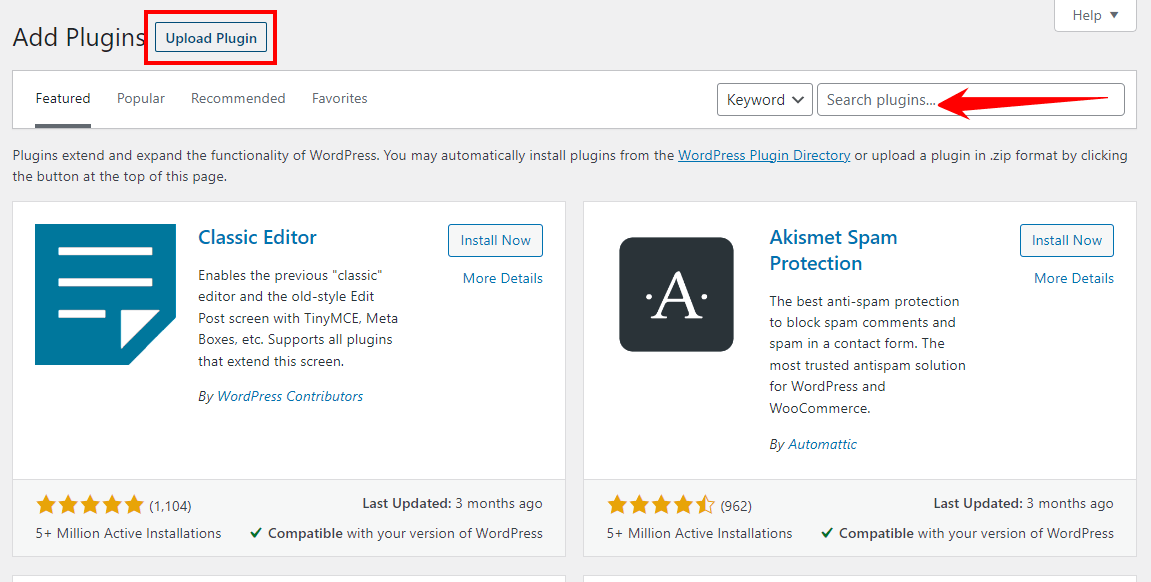Open the Keyword search type dropdown

tap(764, 100)
